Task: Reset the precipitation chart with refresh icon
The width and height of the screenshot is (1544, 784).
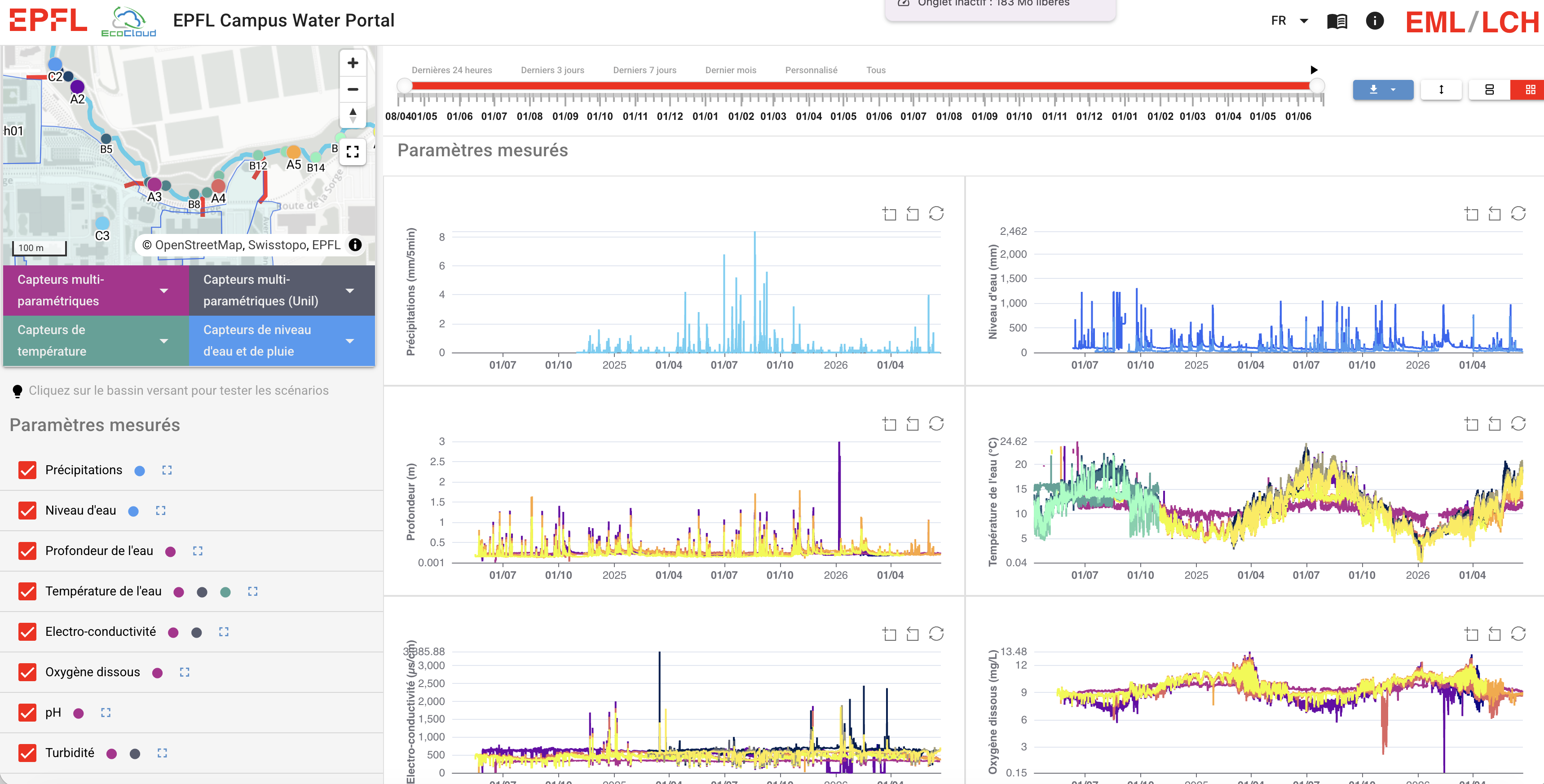Action: pyautogui.click(x=936, y=213)
